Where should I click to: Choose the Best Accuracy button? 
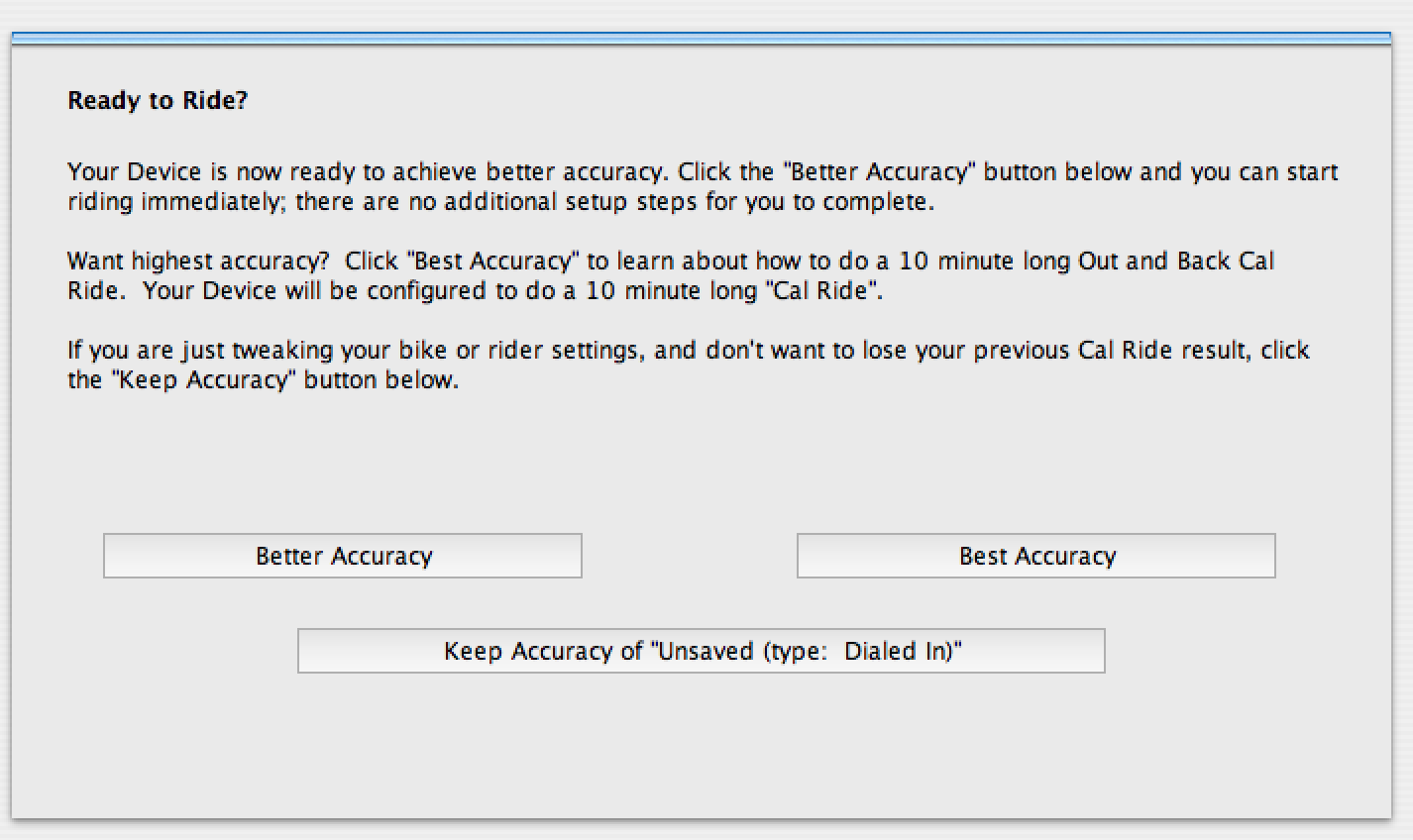coord(1036,556)
